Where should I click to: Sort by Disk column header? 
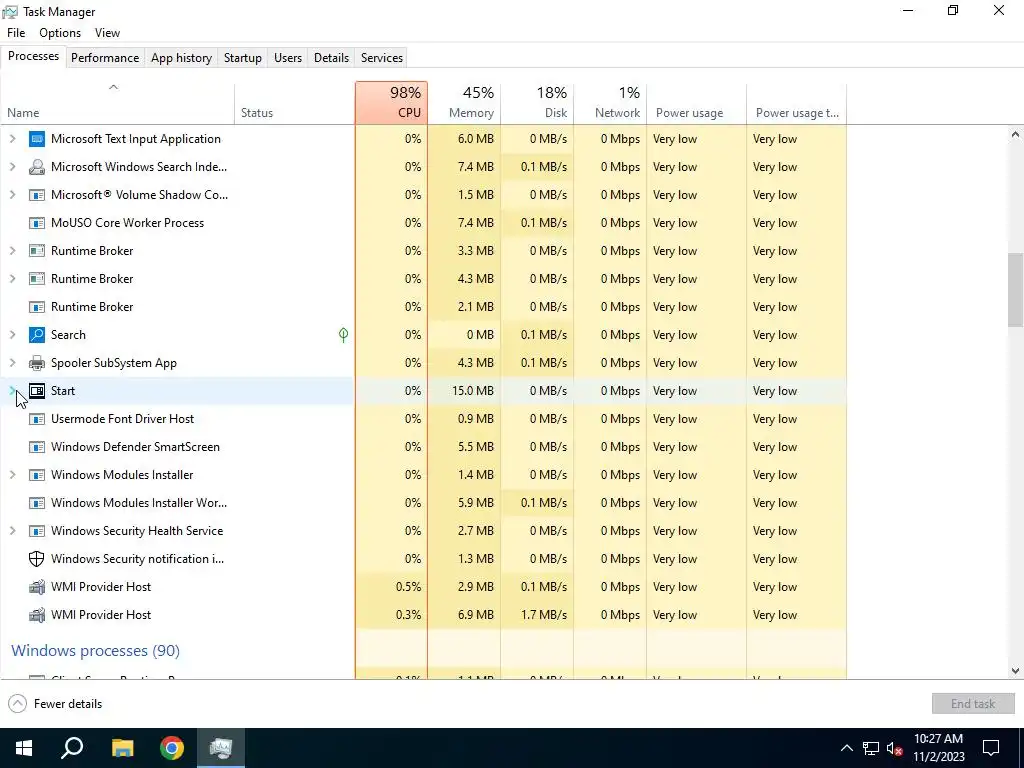coord(537,103)
